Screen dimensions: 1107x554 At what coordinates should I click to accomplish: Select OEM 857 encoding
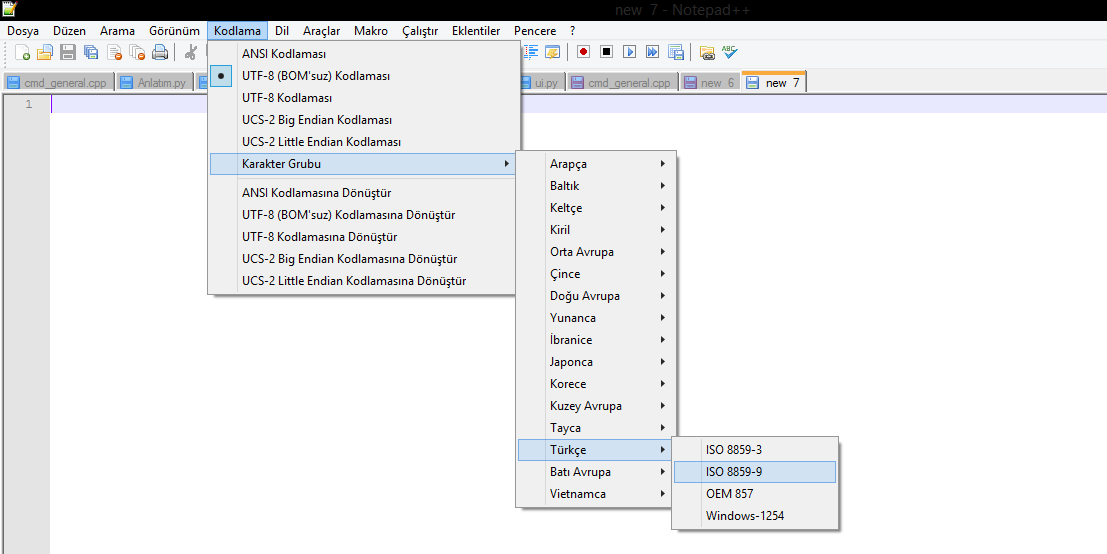coord(755,494)
